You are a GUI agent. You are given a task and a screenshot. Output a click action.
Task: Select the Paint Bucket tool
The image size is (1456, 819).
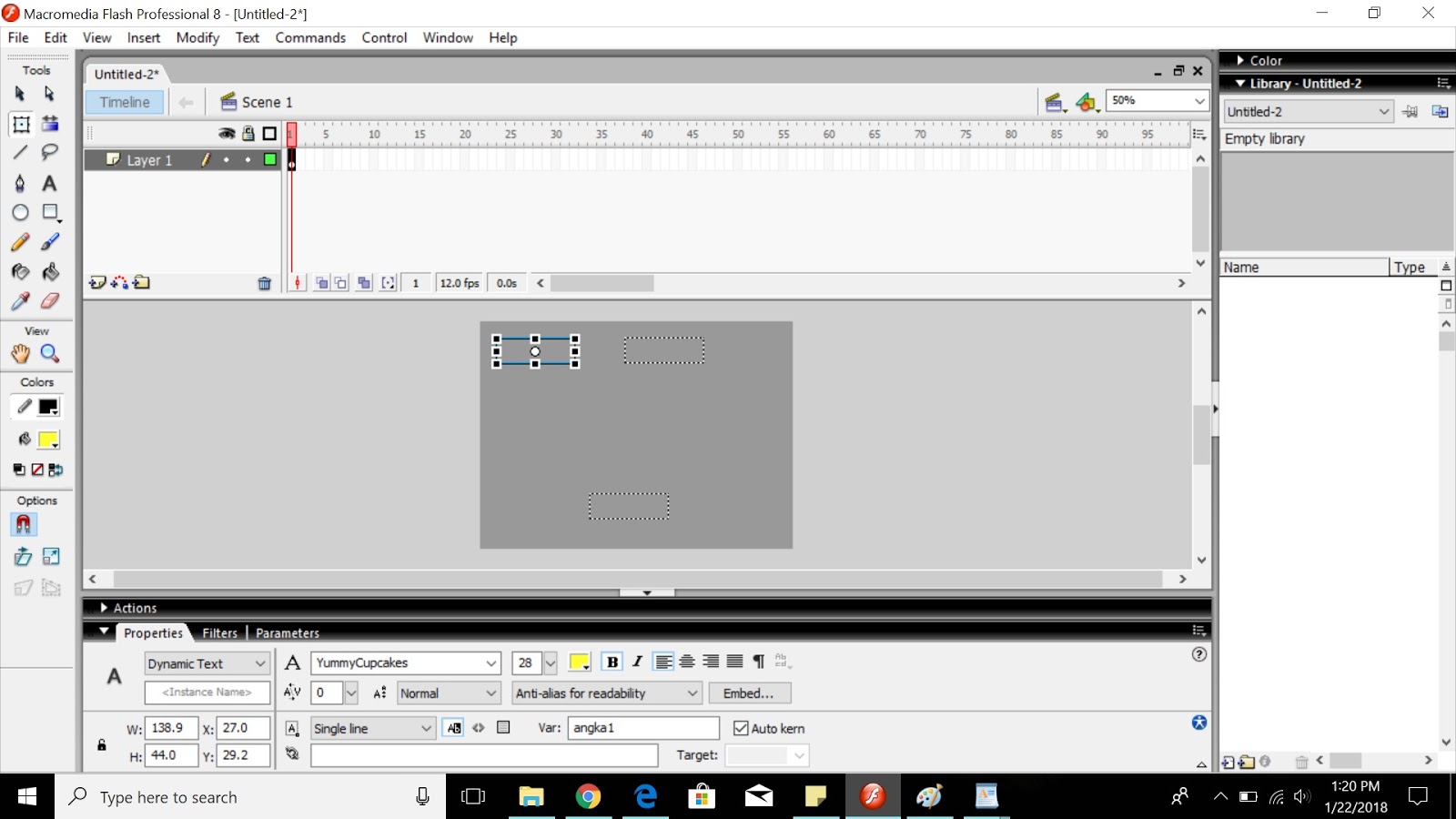click(50, 271)
